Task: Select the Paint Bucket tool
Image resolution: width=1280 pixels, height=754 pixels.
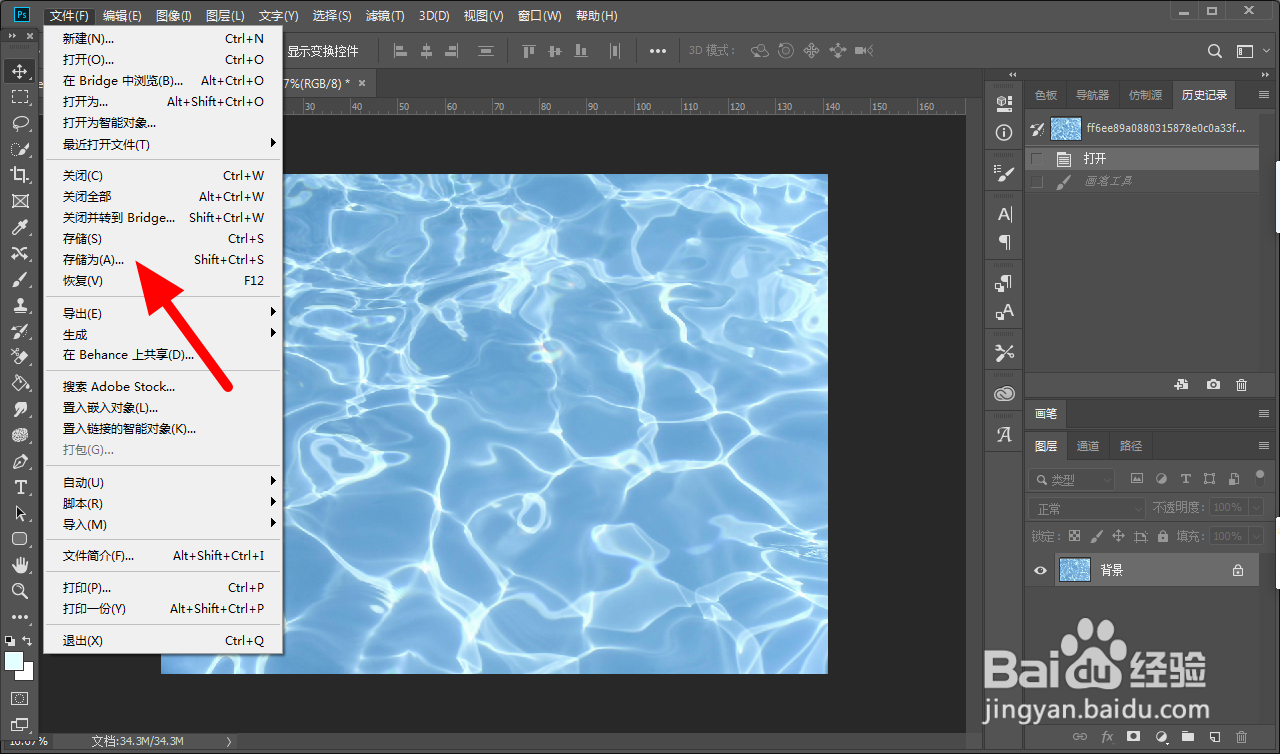Action: click(19, 383)
